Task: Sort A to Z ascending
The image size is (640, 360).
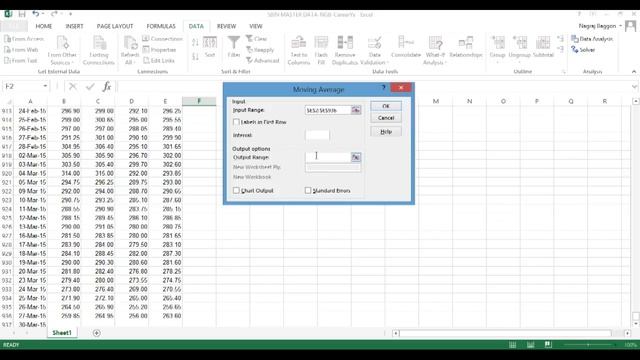Action: [x=195, y=42]
